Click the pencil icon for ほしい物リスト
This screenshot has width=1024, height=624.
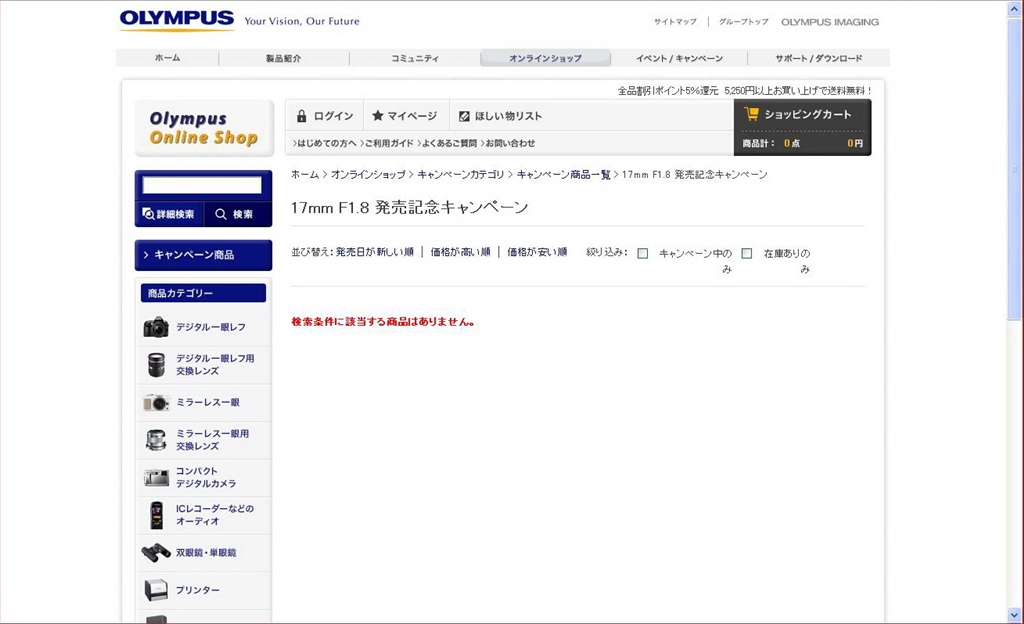(x=464, y=116)
